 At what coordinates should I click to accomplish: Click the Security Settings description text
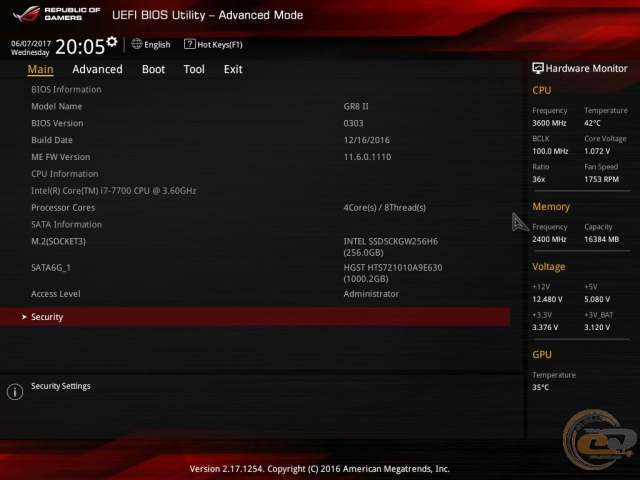pos(61,386)
